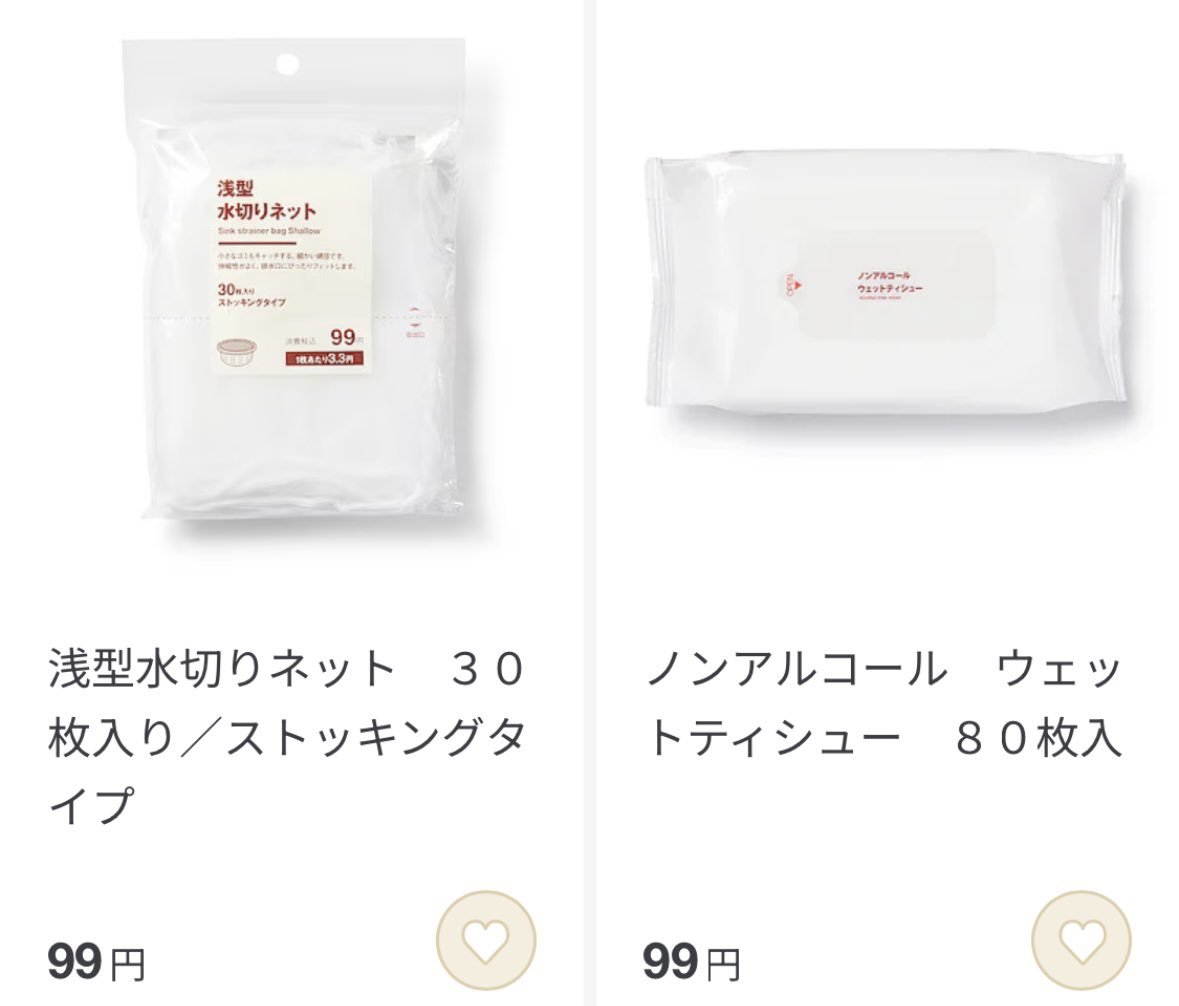Open 浅型水切りネット 30枚入り product title

[x=286, y=738]
